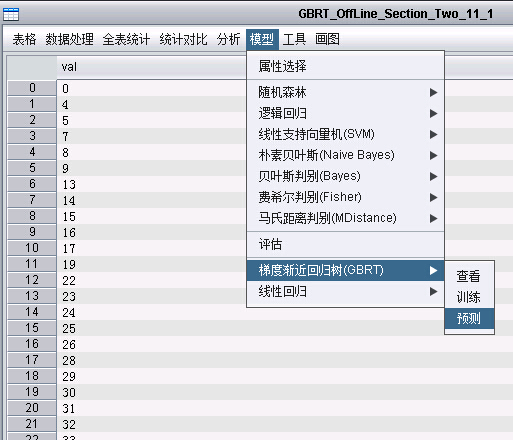Image resolution: width=513 pixels, height=440 pixels.
Task: Click cell with value 30
Action: [285, 392]
